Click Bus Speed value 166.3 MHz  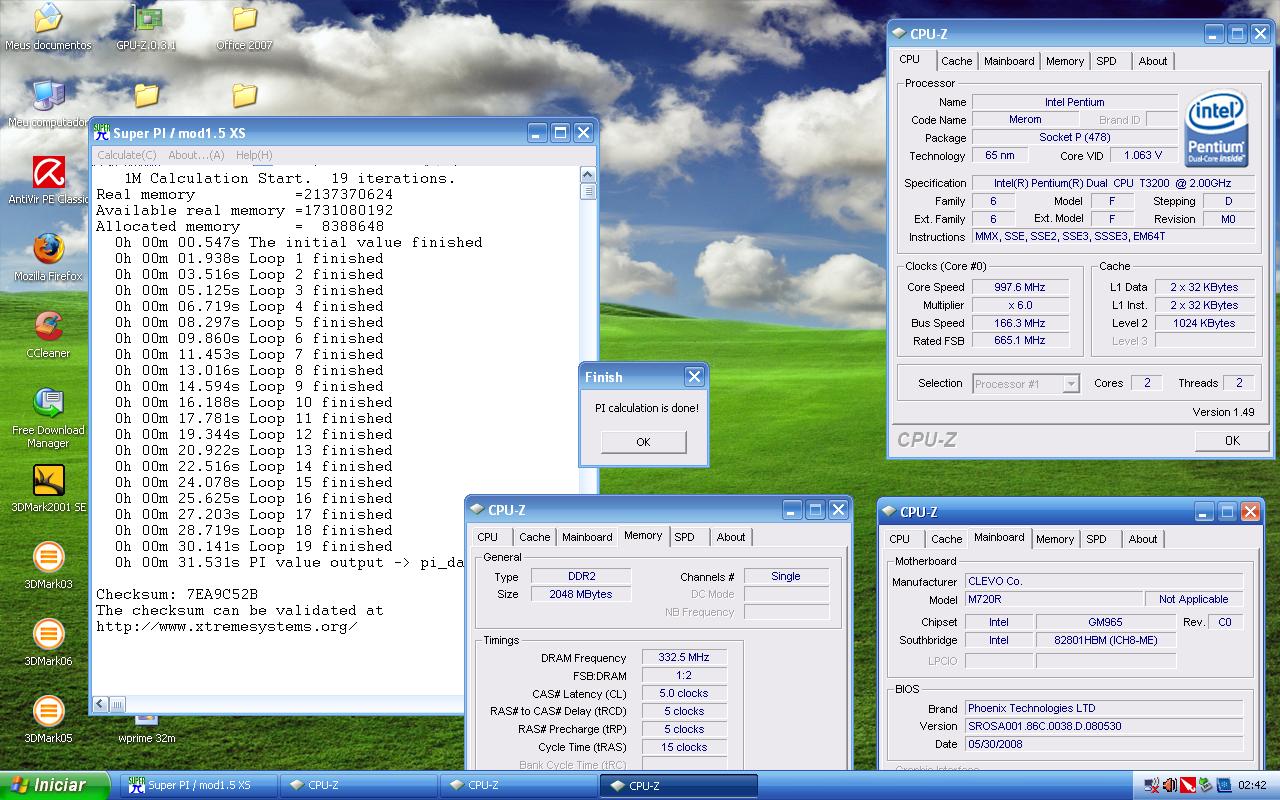click(x=1021, y=323)
